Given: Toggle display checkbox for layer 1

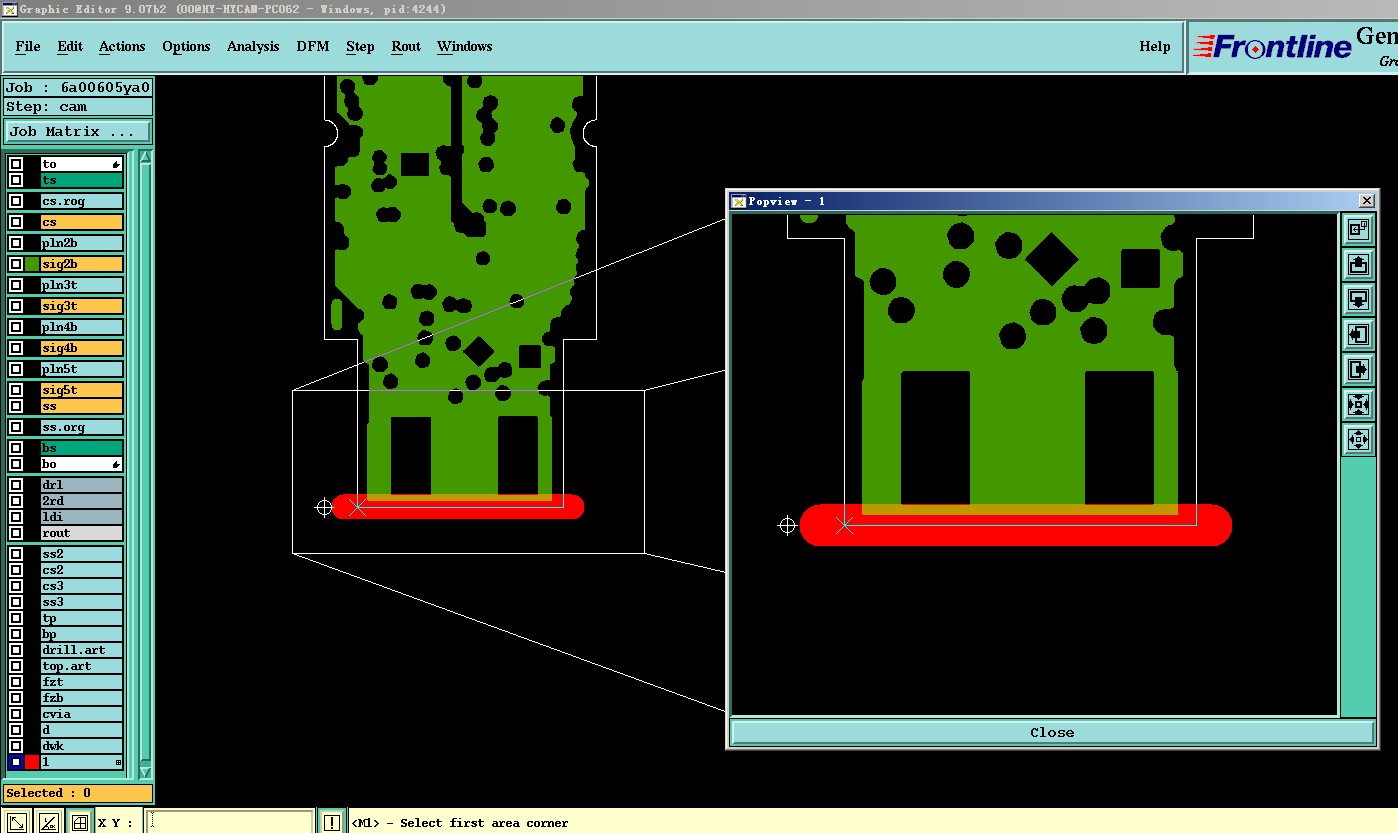Looking at the screenshot, I should click(x=16, y=762).
